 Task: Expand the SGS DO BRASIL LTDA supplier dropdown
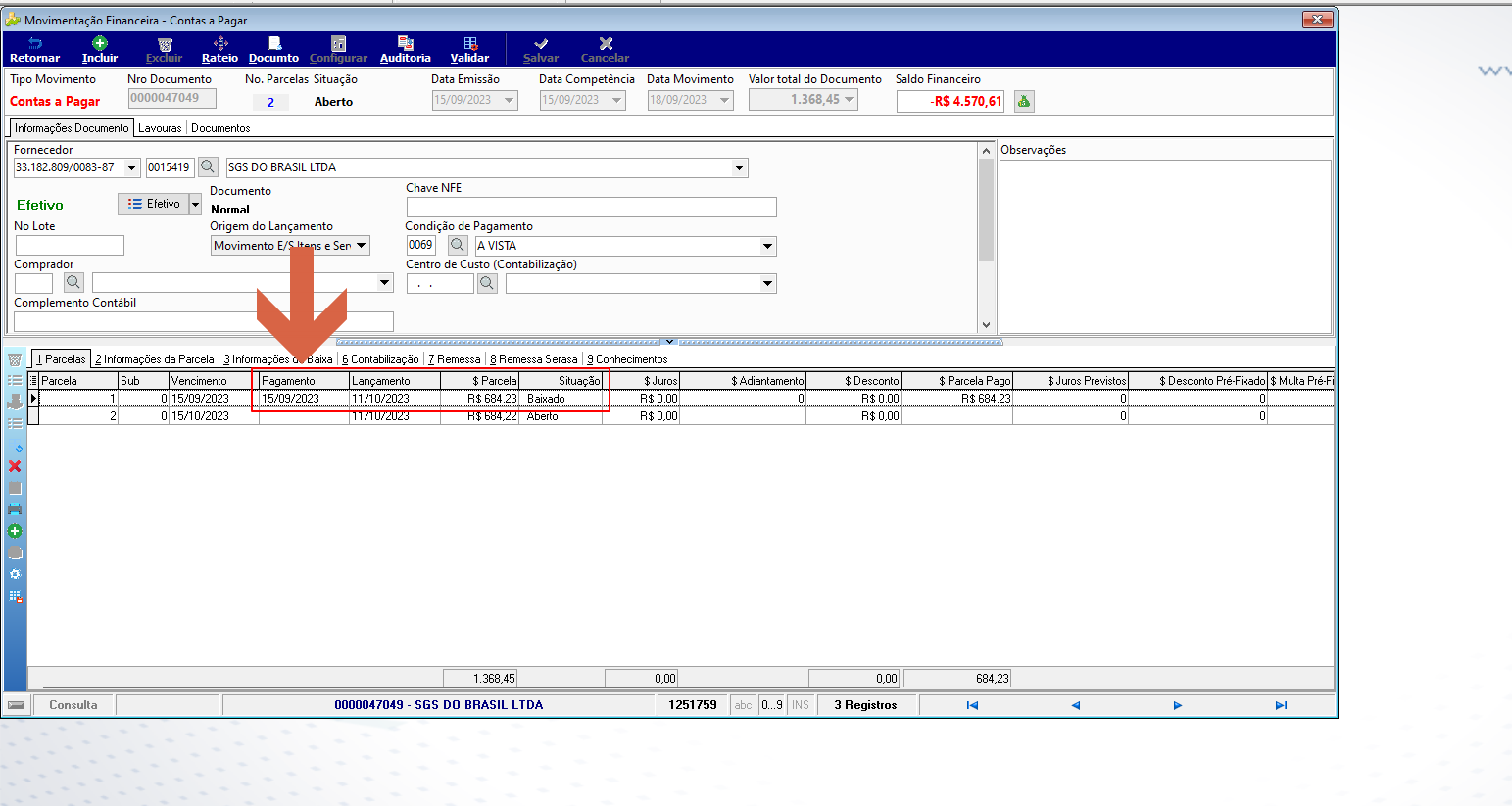pyautogui.click(x=740, y=167)
